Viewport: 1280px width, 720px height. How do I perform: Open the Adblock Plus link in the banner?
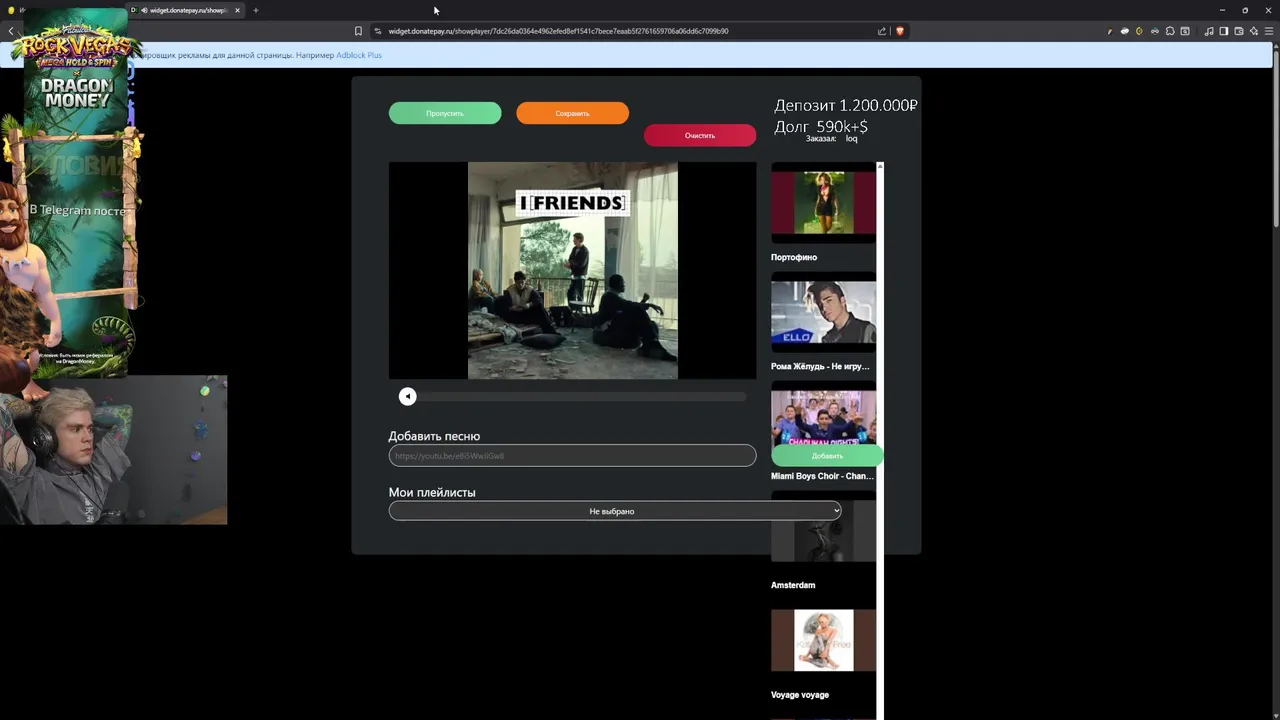[359, 55]
